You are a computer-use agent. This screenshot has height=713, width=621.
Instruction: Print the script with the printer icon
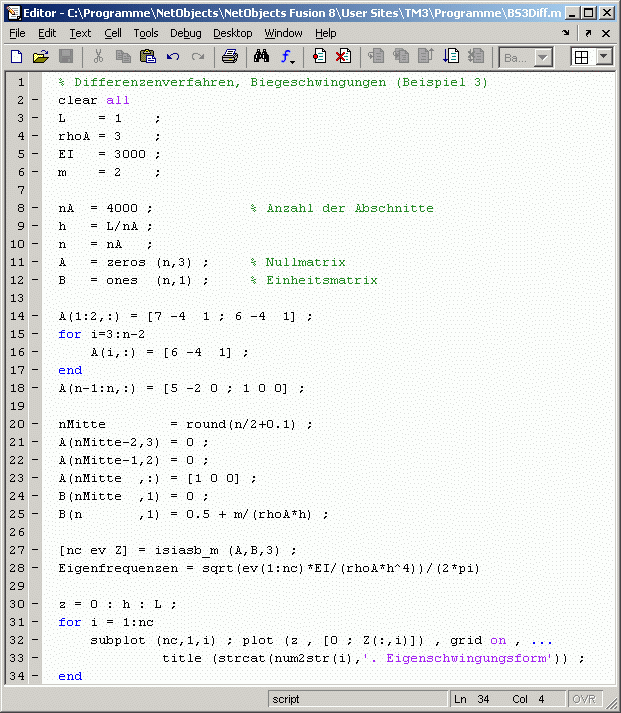229,57
